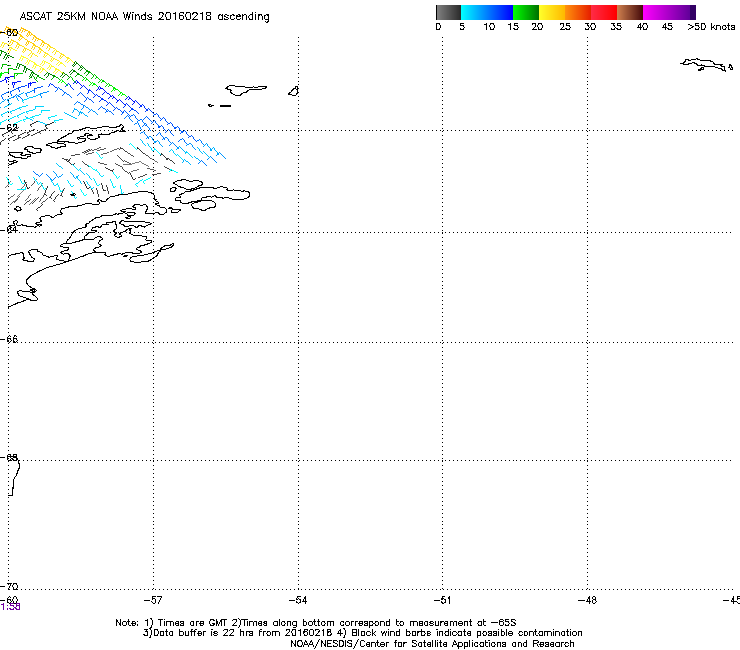Select the red 30–35 knots color segment
This screenshot has width=740, height=650.
pos(604,12)
